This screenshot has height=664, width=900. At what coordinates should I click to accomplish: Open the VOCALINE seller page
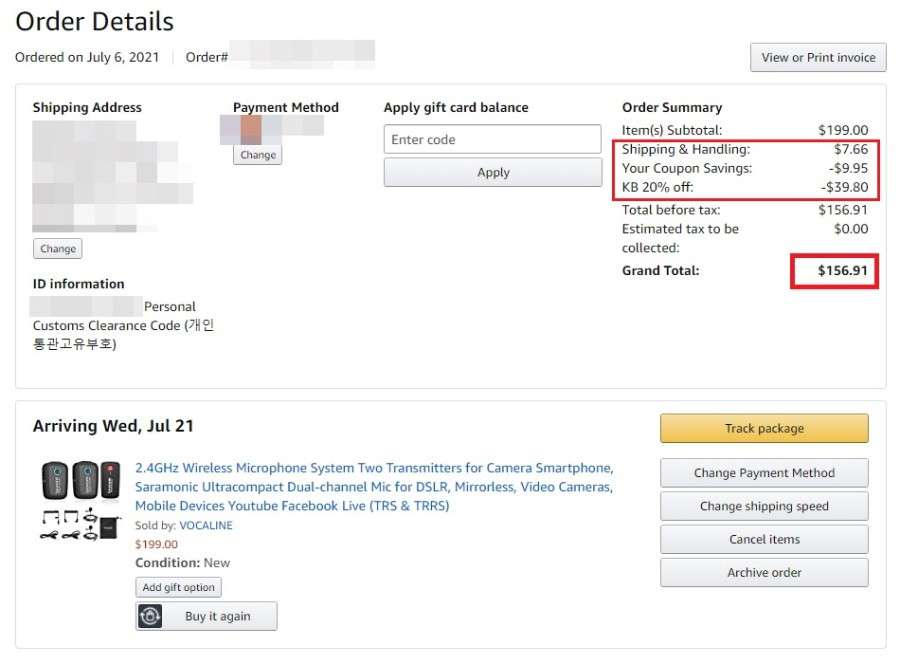206,526
